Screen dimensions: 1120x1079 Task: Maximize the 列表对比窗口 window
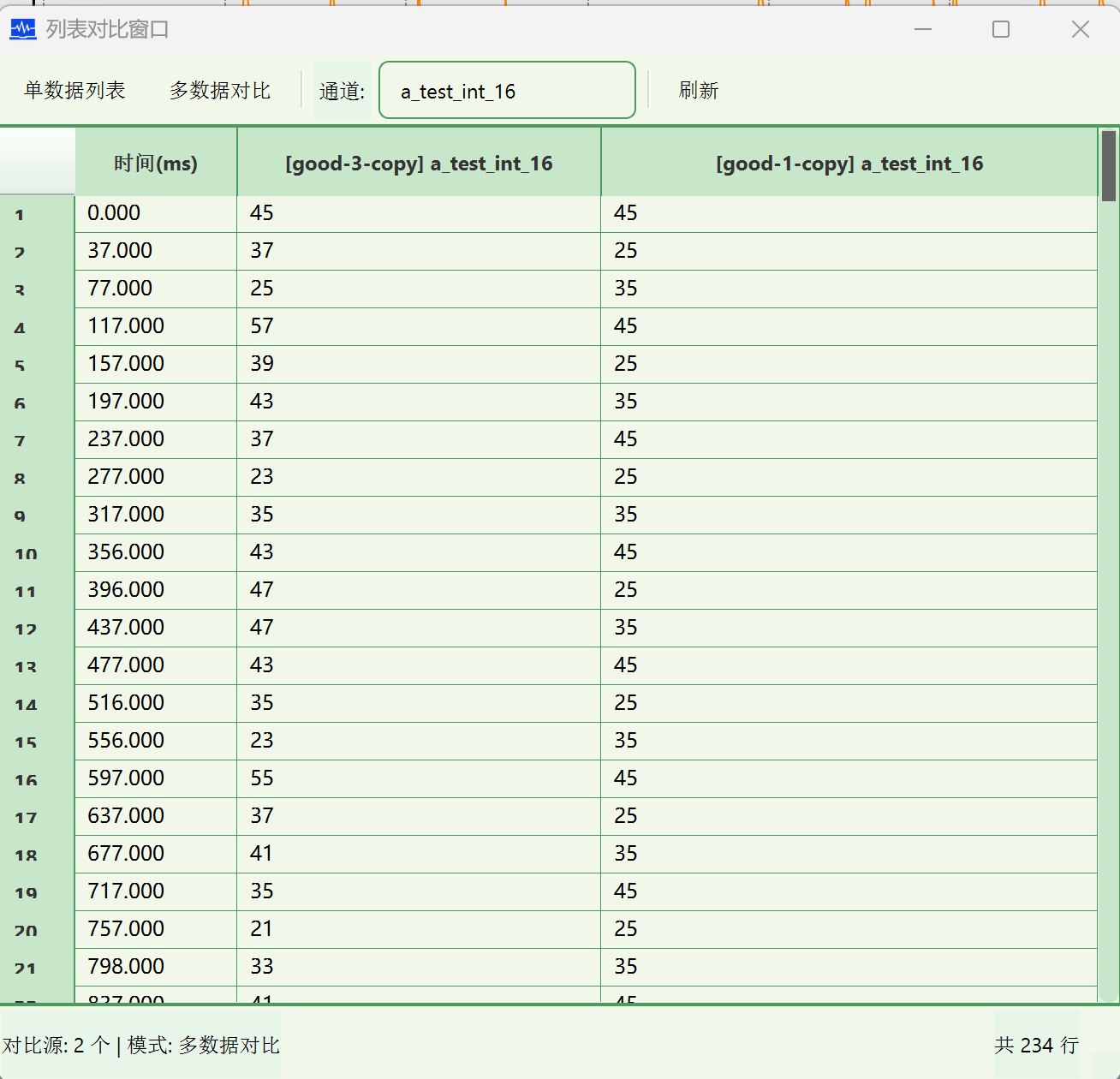pos(1000,30)
